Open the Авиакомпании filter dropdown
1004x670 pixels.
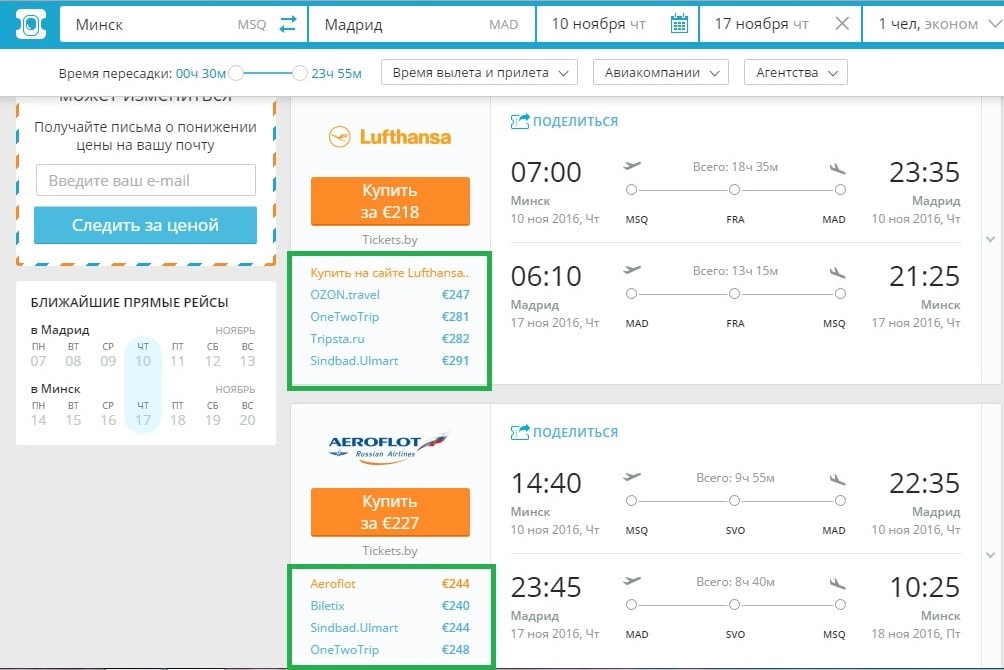(661, 72)
